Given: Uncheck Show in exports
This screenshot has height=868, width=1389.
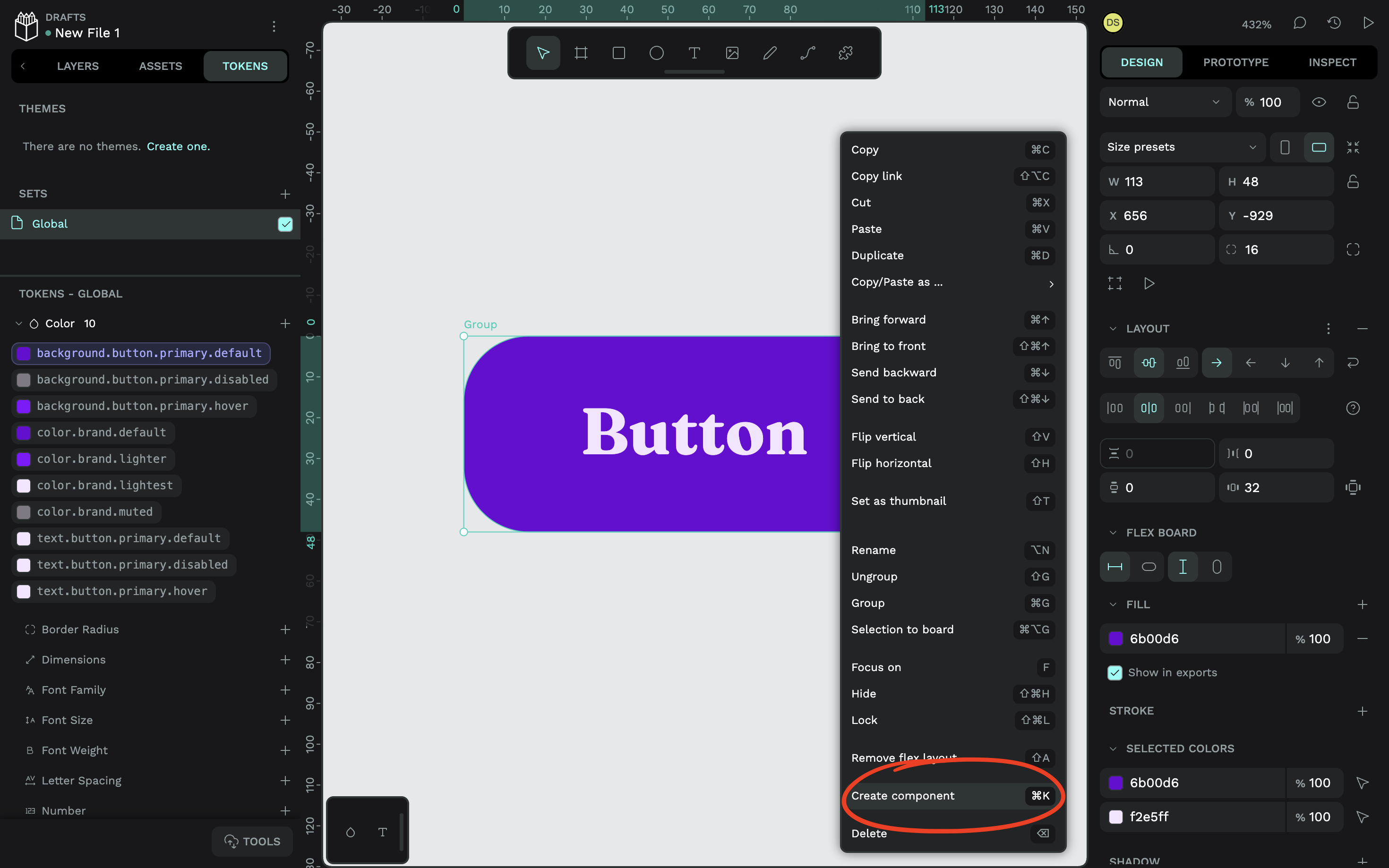Looking at the screenshot, I should coord(1115,672).
